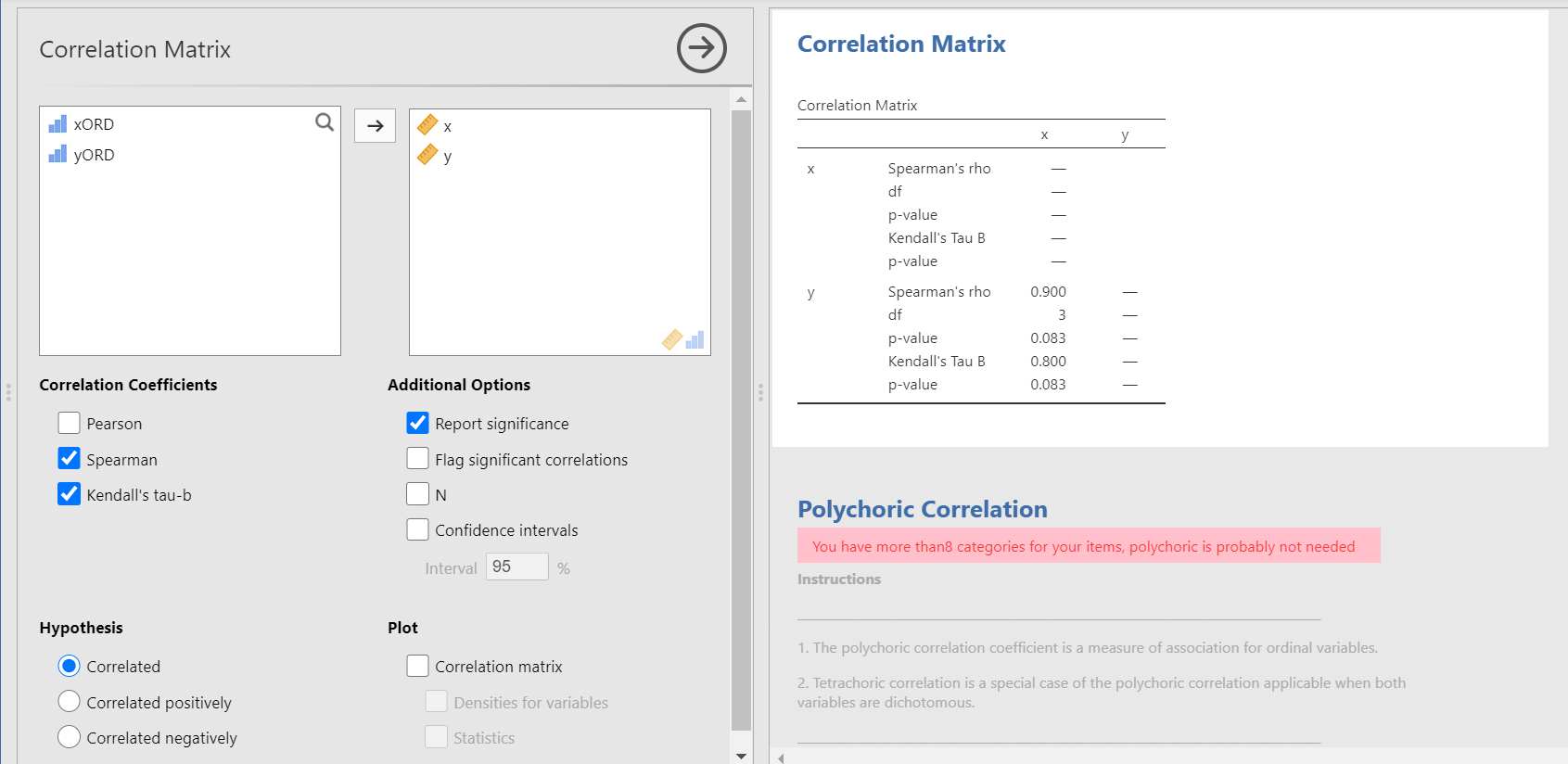Enable Flag significant correlations
1568x764 pixels.
coord(418,459)
